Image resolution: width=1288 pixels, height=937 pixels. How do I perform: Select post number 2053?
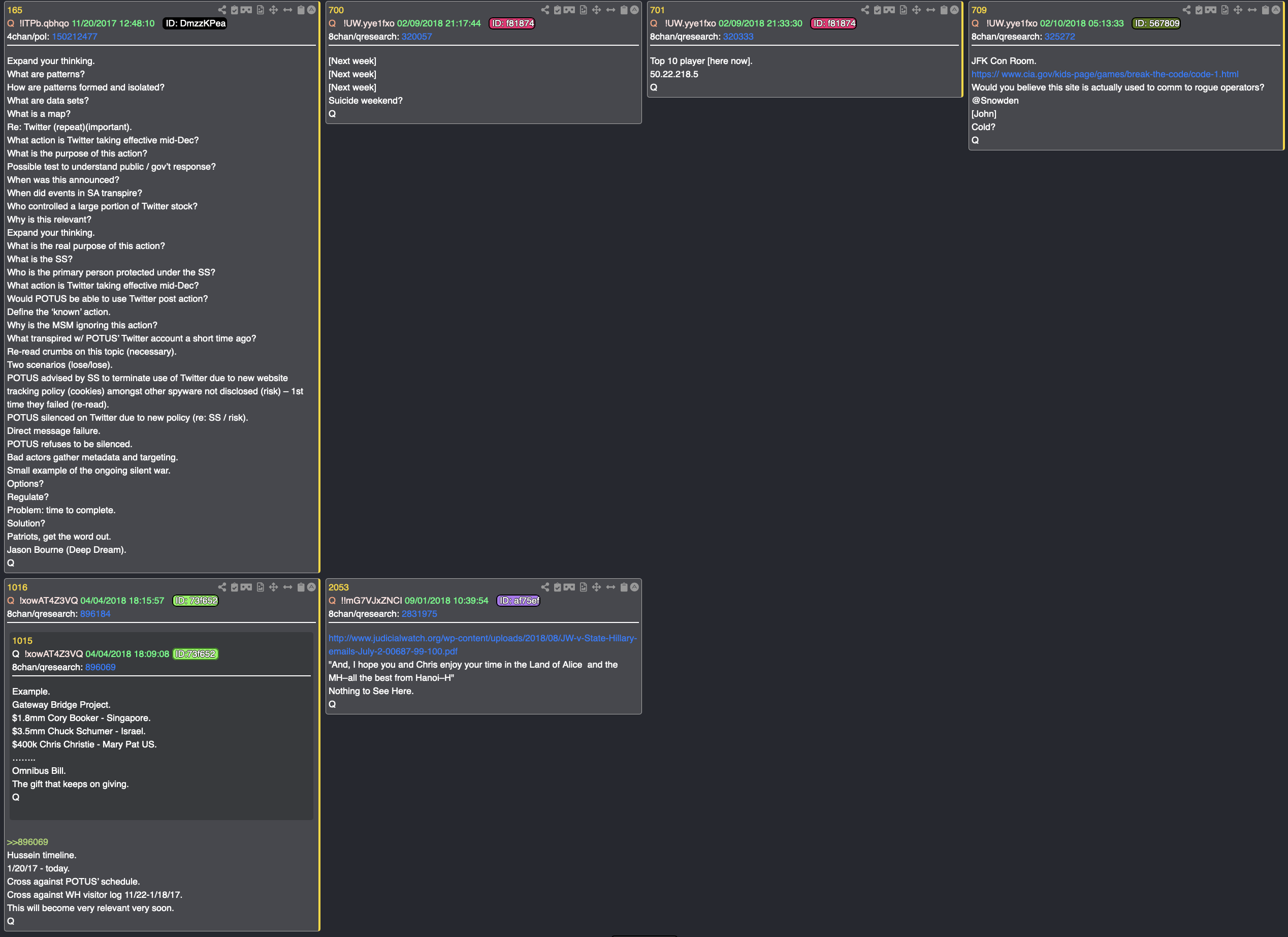click(338, 587)
